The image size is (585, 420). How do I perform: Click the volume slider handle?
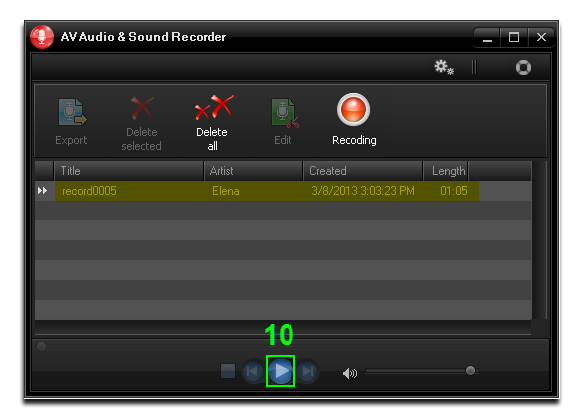[470, 370]
